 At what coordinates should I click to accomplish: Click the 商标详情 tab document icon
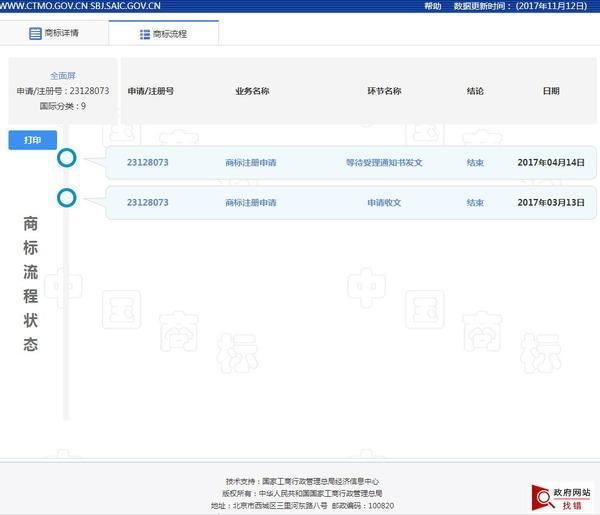coord(35,33)
